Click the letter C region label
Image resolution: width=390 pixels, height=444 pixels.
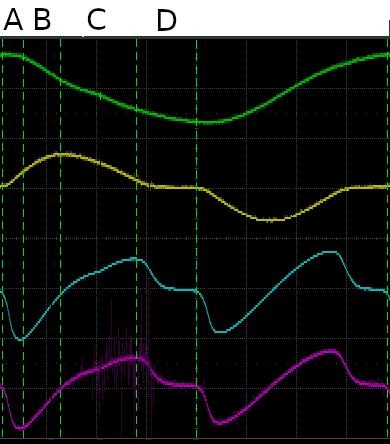pyautogui.click(x=96, y=20)
